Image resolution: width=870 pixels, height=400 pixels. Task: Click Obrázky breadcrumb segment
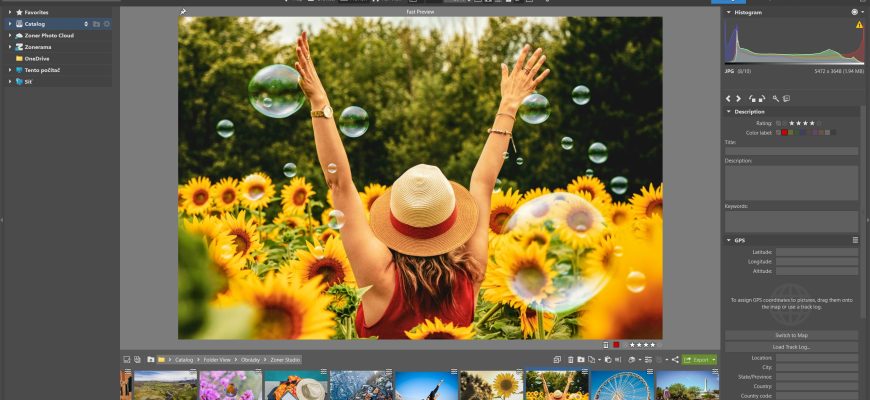(x=250, y=360)
